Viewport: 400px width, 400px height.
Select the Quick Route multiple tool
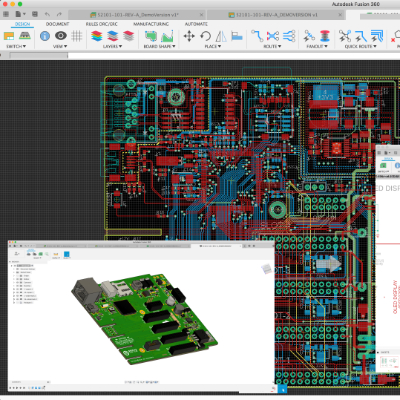(x=377, y=36)
